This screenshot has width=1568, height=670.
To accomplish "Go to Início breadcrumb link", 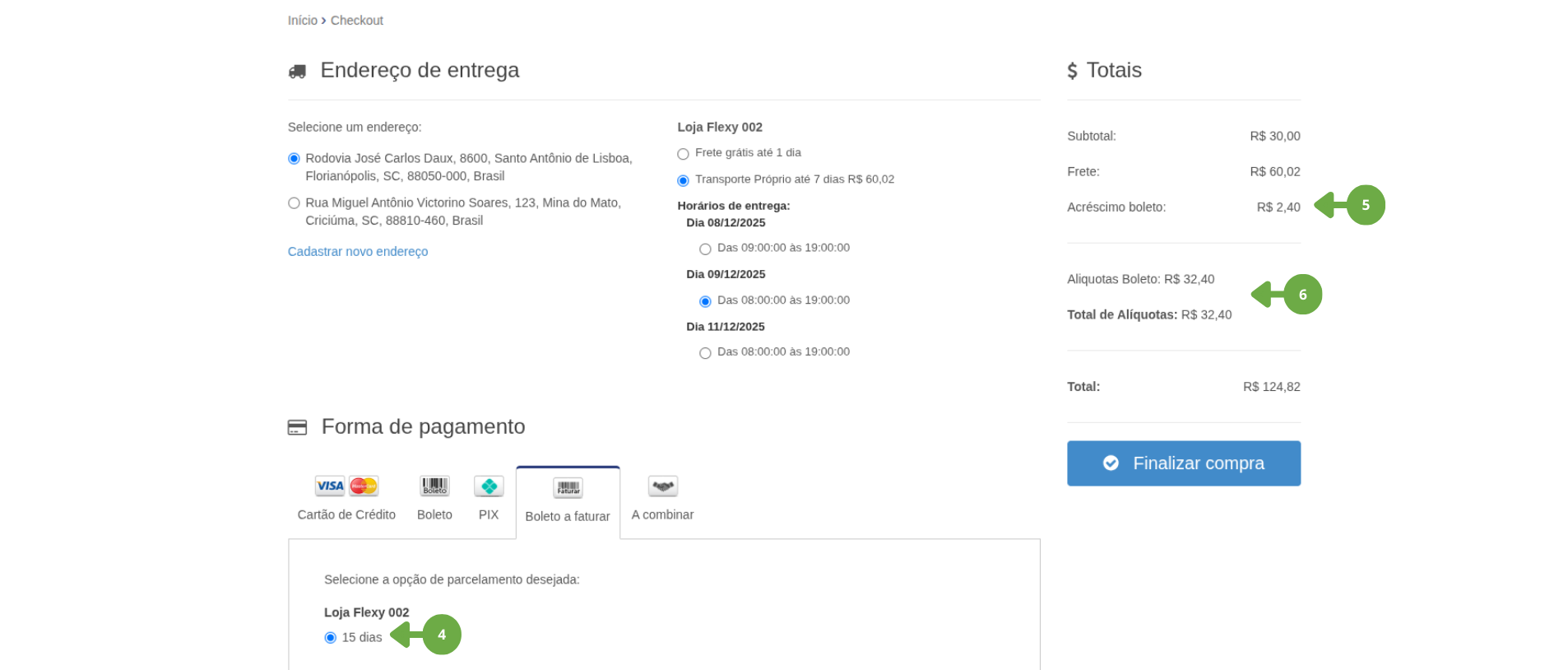I will [x=303, y=21].
